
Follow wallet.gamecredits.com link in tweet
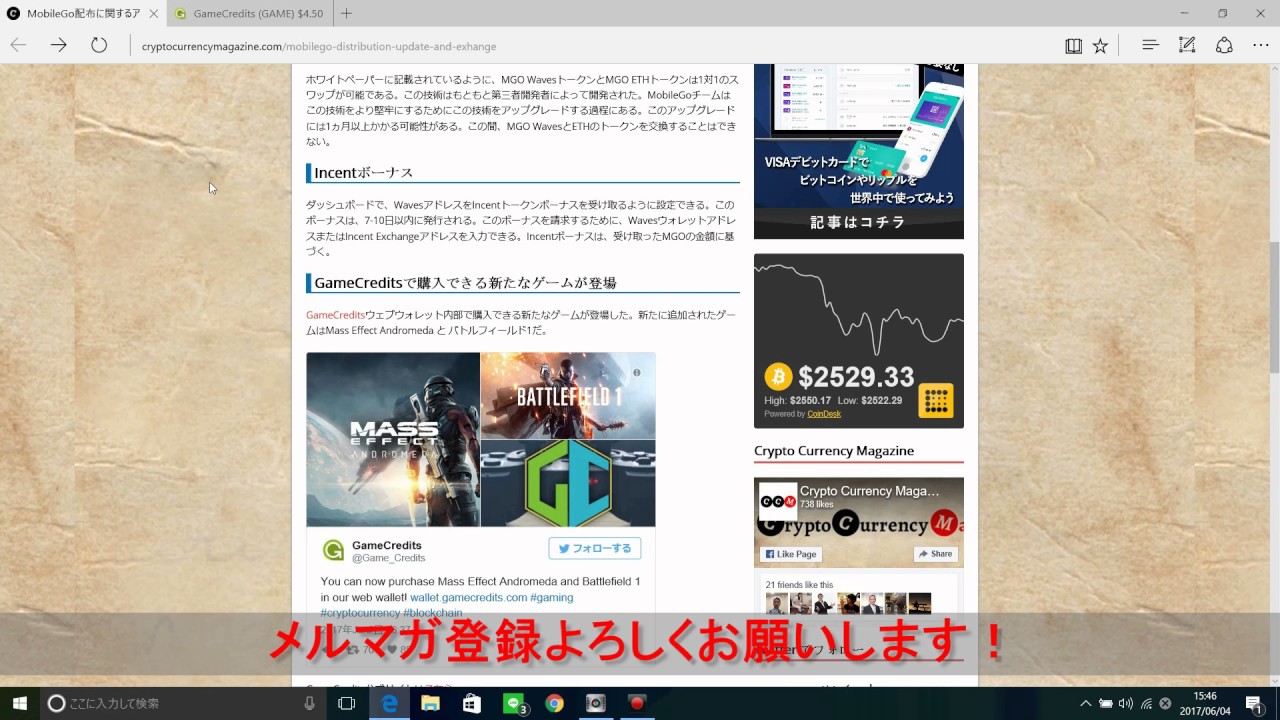tap(468, 597)
